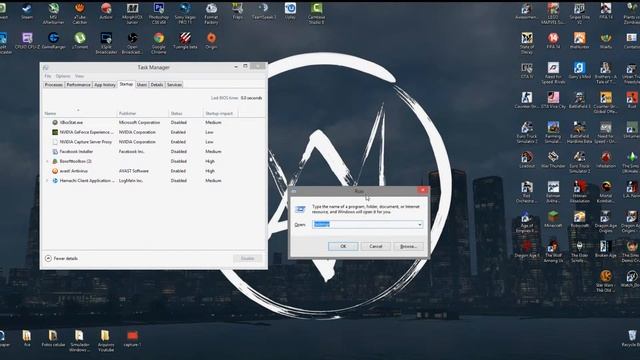The width and height of the screenshot is (640, 360).
Task: Open the Origin desktop shortcut
Action: tap(211, 41)
